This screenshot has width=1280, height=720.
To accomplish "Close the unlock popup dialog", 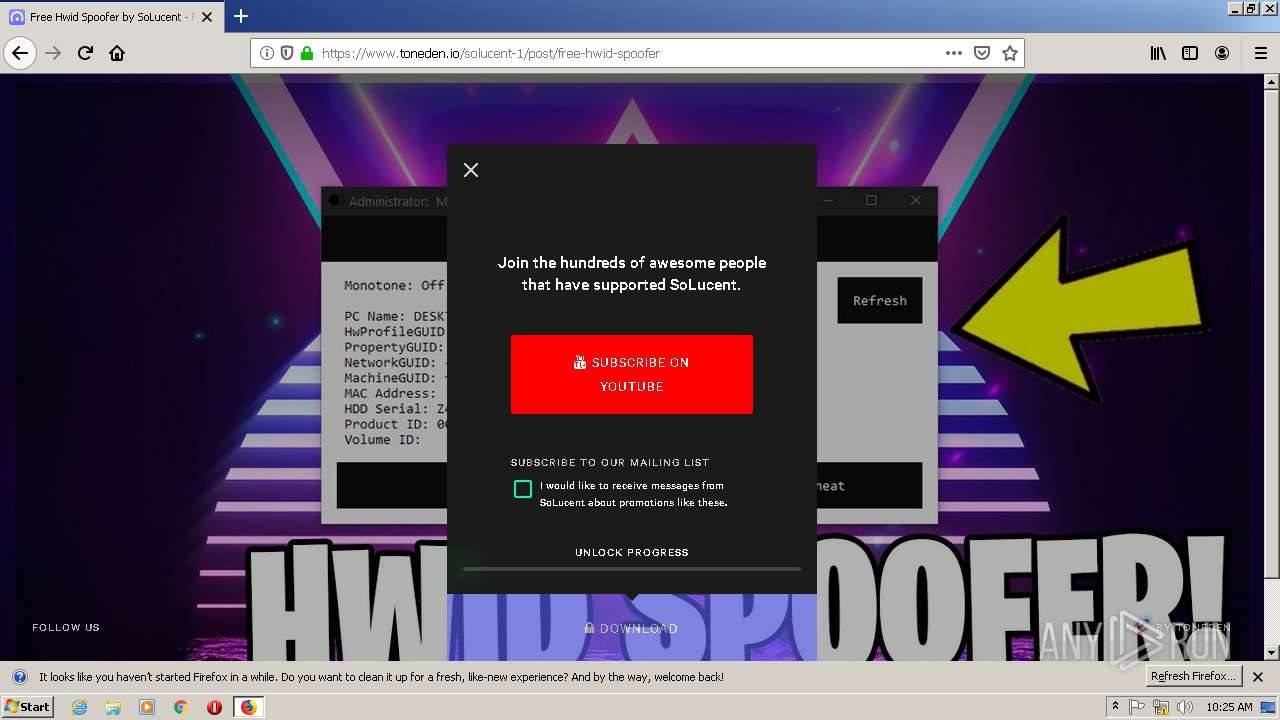I will [471, 170].
